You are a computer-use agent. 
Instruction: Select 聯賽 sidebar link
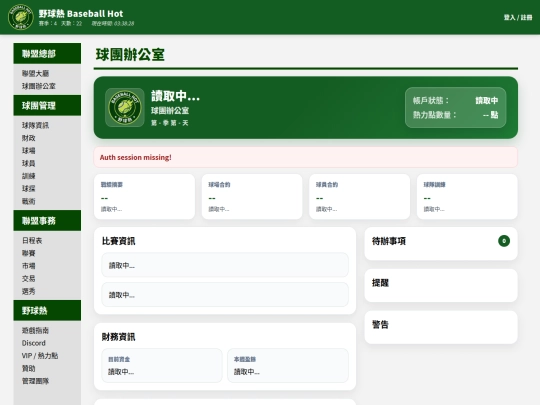(29, 253)
